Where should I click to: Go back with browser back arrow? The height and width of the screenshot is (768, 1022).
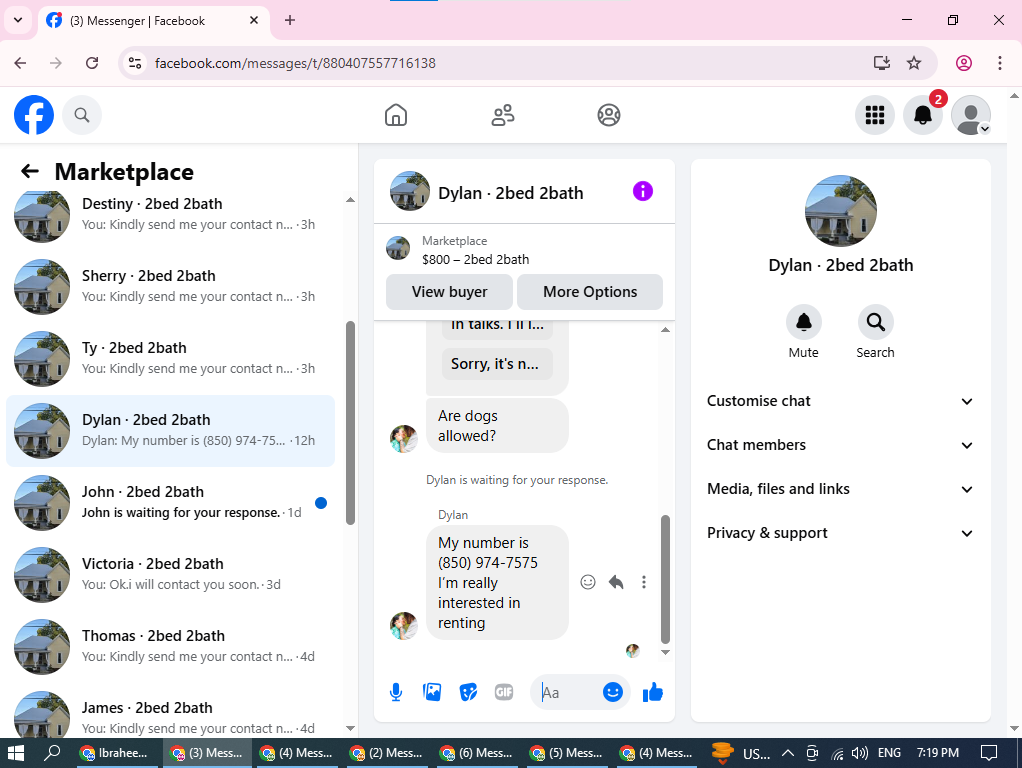point(20,63)
